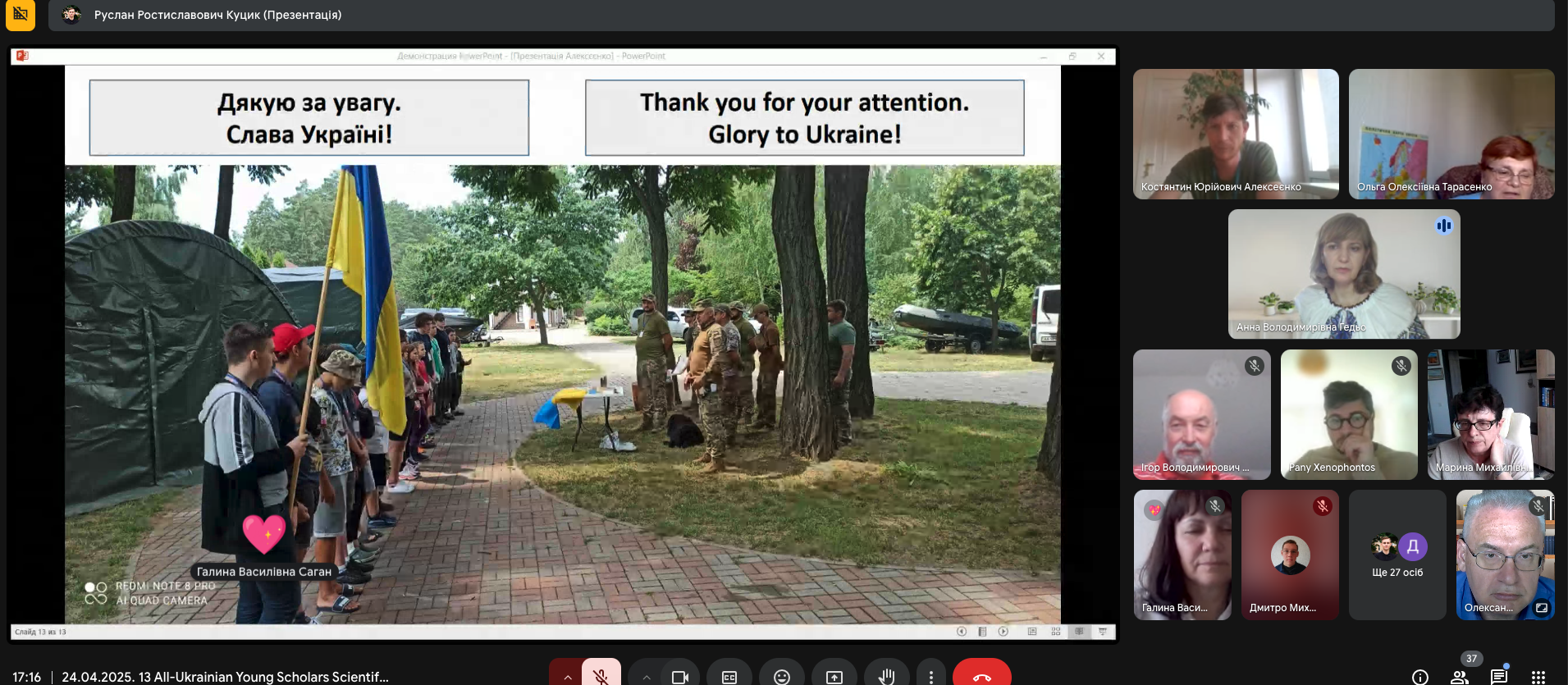The image size is (1568, 685).
Task: Open the activities grid icon
Action: click(1538, 676)
